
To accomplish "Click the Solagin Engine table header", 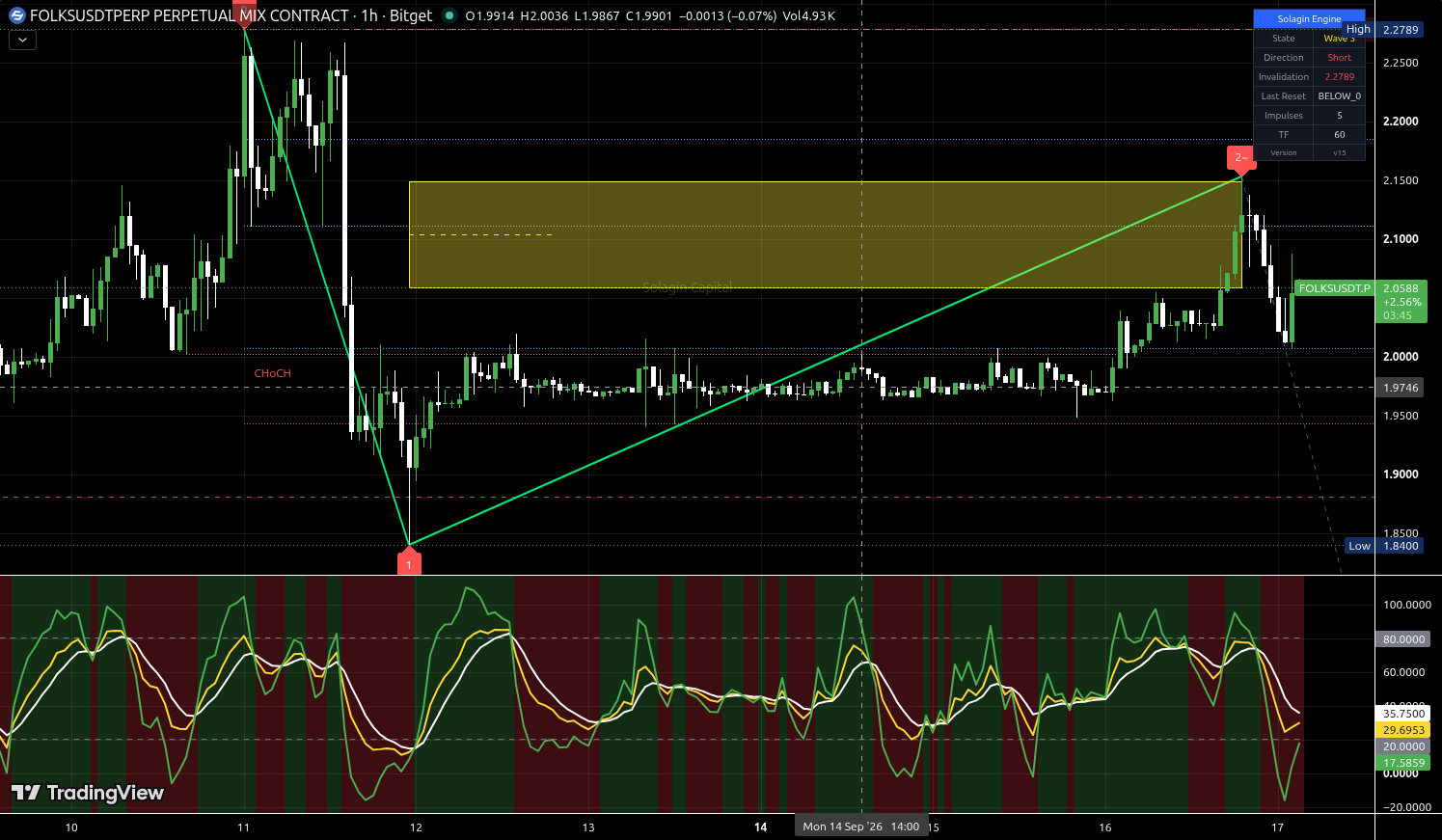I will 1309,19.
